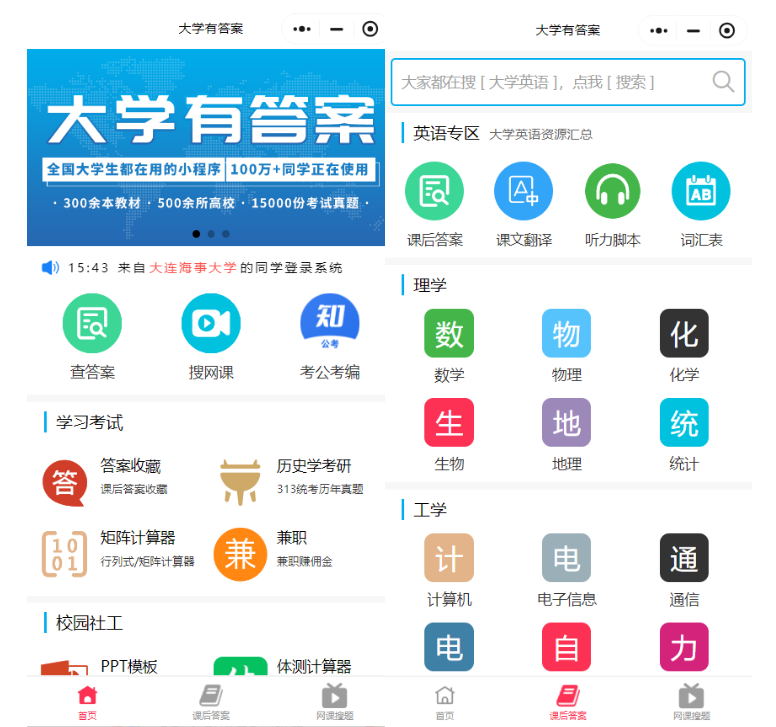Click the 大学有答案 promotional banner
This screenshot has width=776, height=727.
206,147
